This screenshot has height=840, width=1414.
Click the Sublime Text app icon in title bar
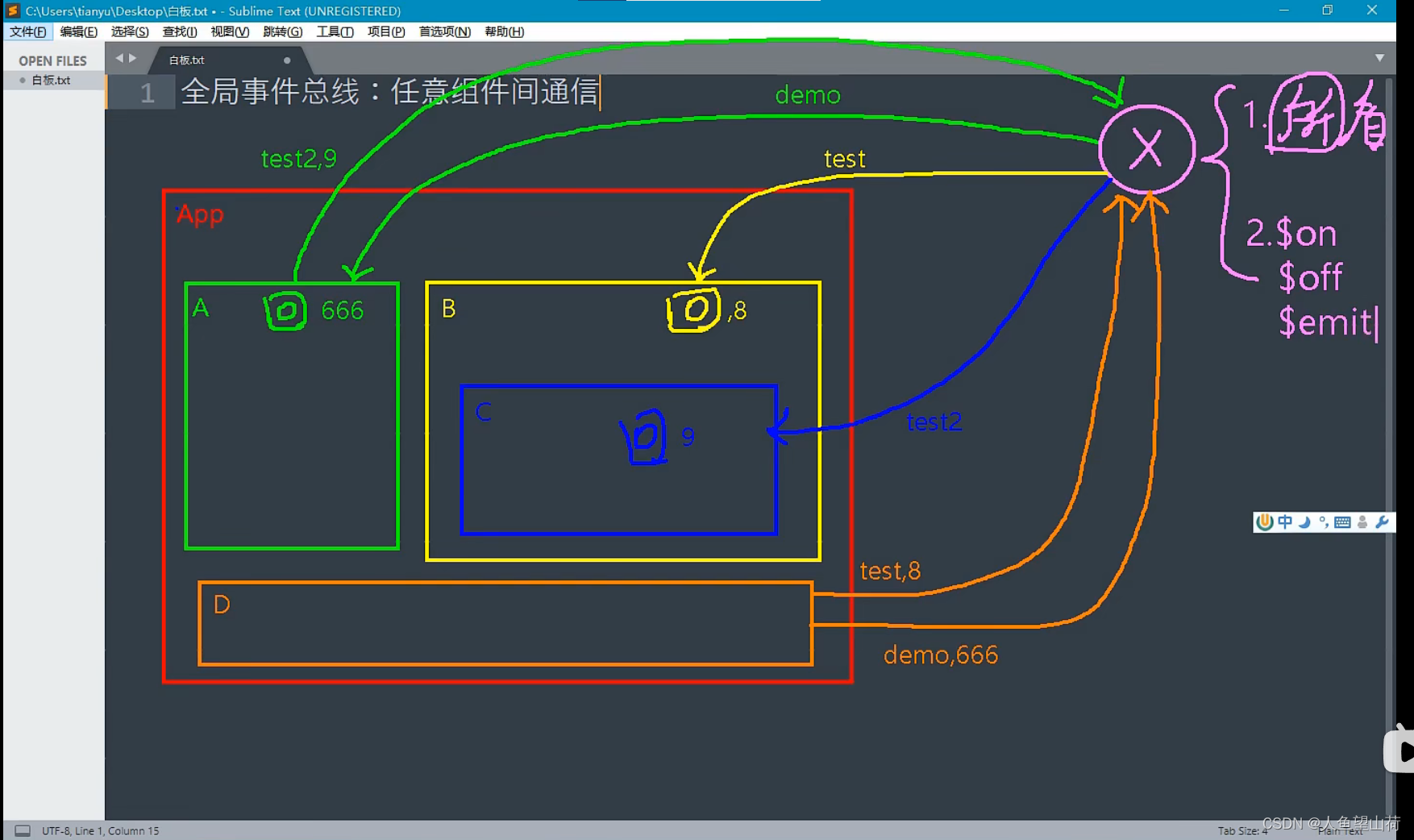13,10
